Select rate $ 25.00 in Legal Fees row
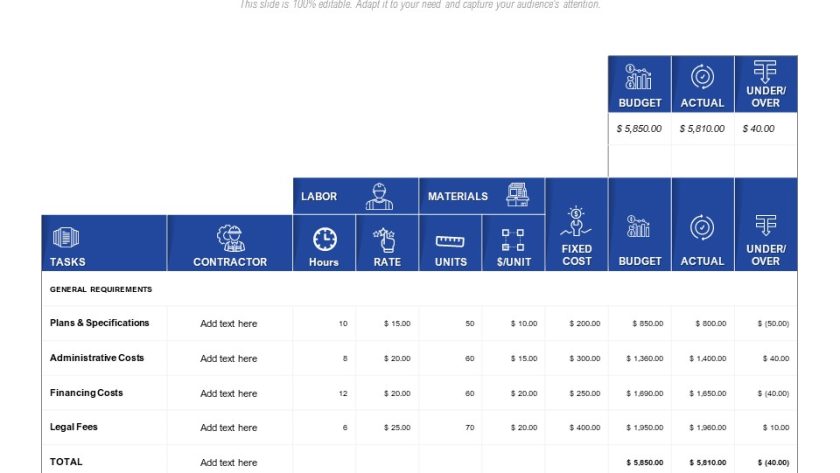This screenshot has width=840, height=473. [397, 427]
